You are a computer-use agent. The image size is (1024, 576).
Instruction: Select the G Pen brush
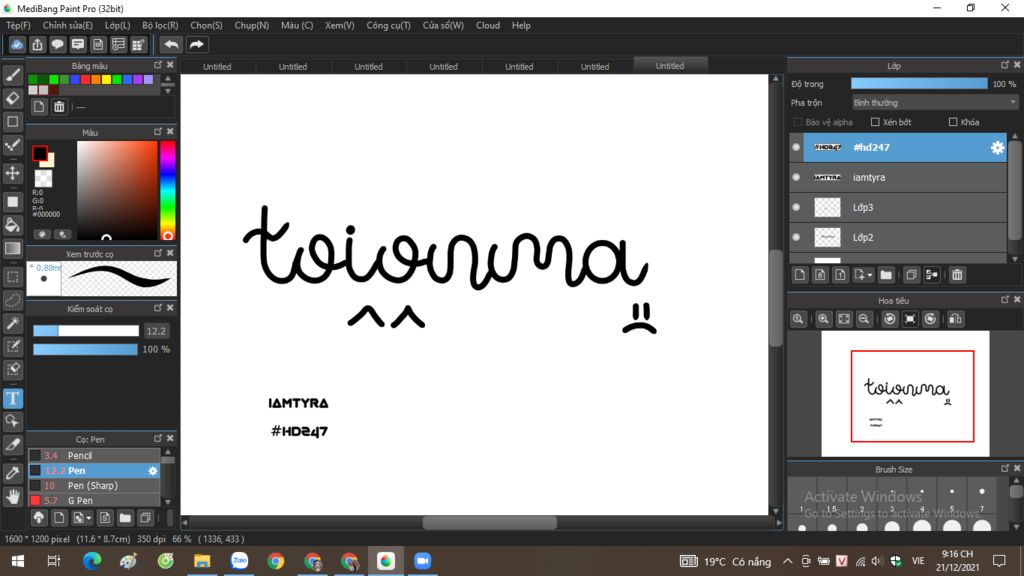[x=95, y=501]
